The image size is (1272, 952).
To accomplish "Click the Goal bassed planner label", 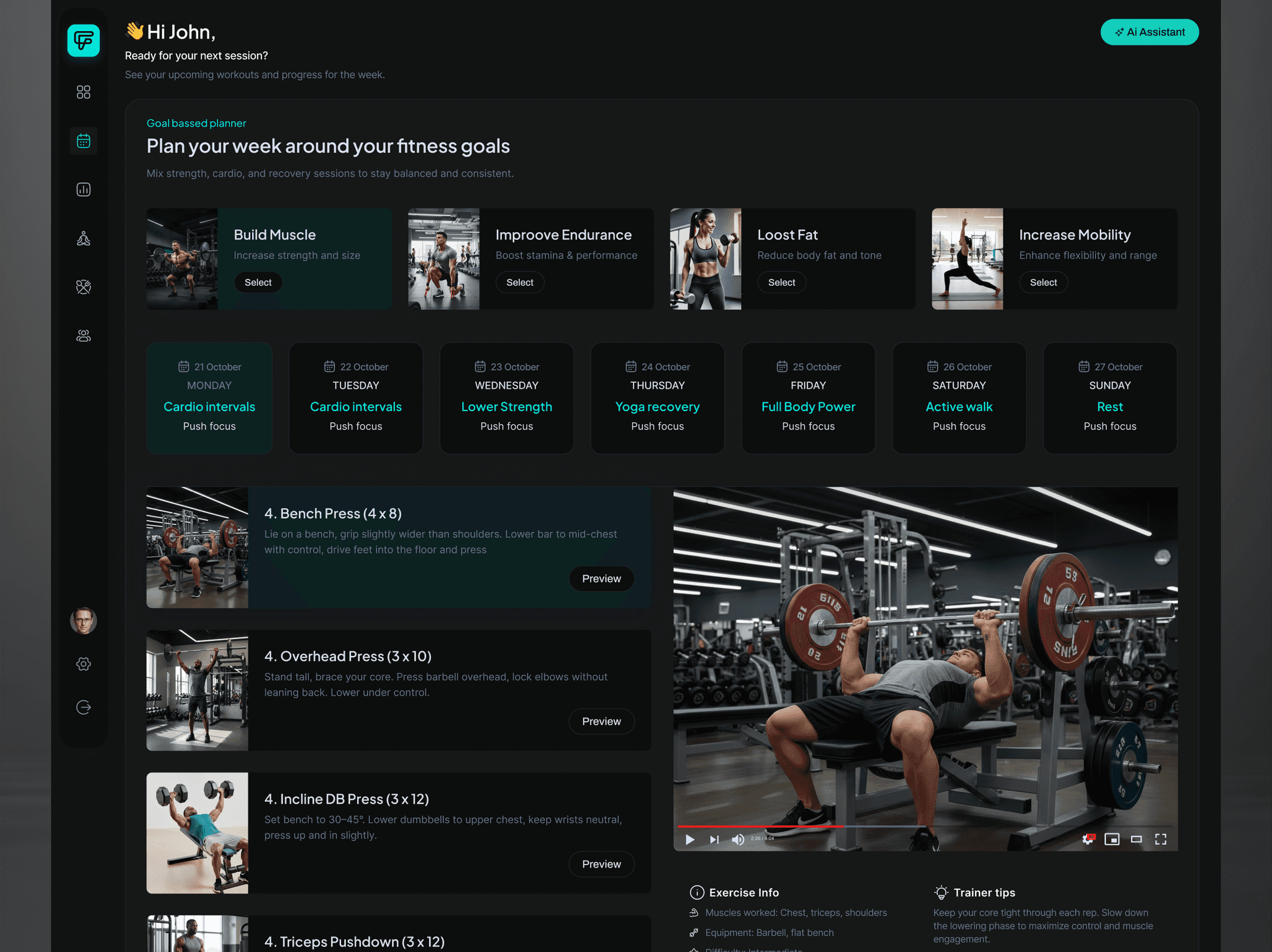I will (x=196, y=124).
